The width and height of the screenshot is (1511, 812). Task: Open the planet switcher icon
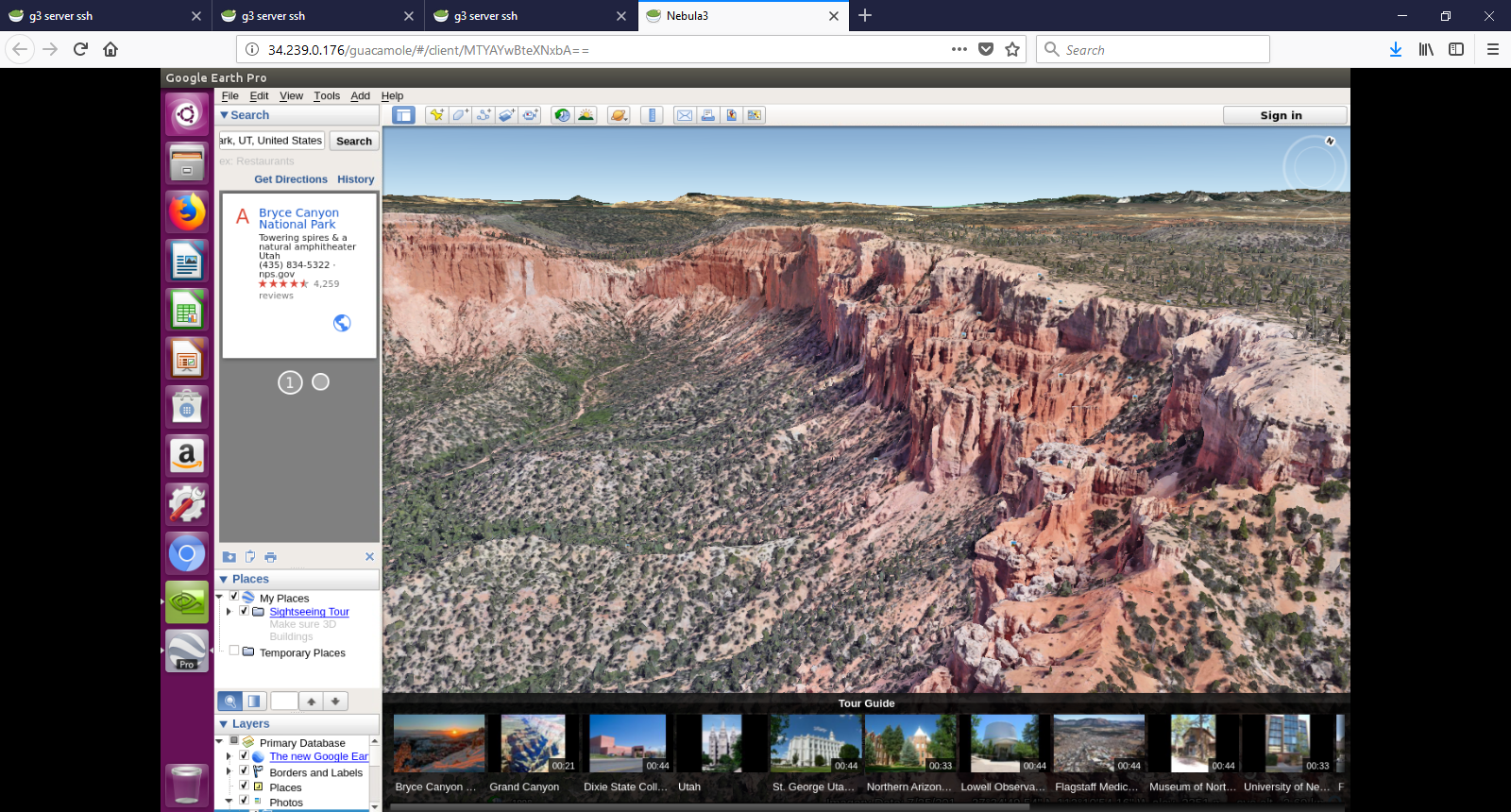click(619, 115)
